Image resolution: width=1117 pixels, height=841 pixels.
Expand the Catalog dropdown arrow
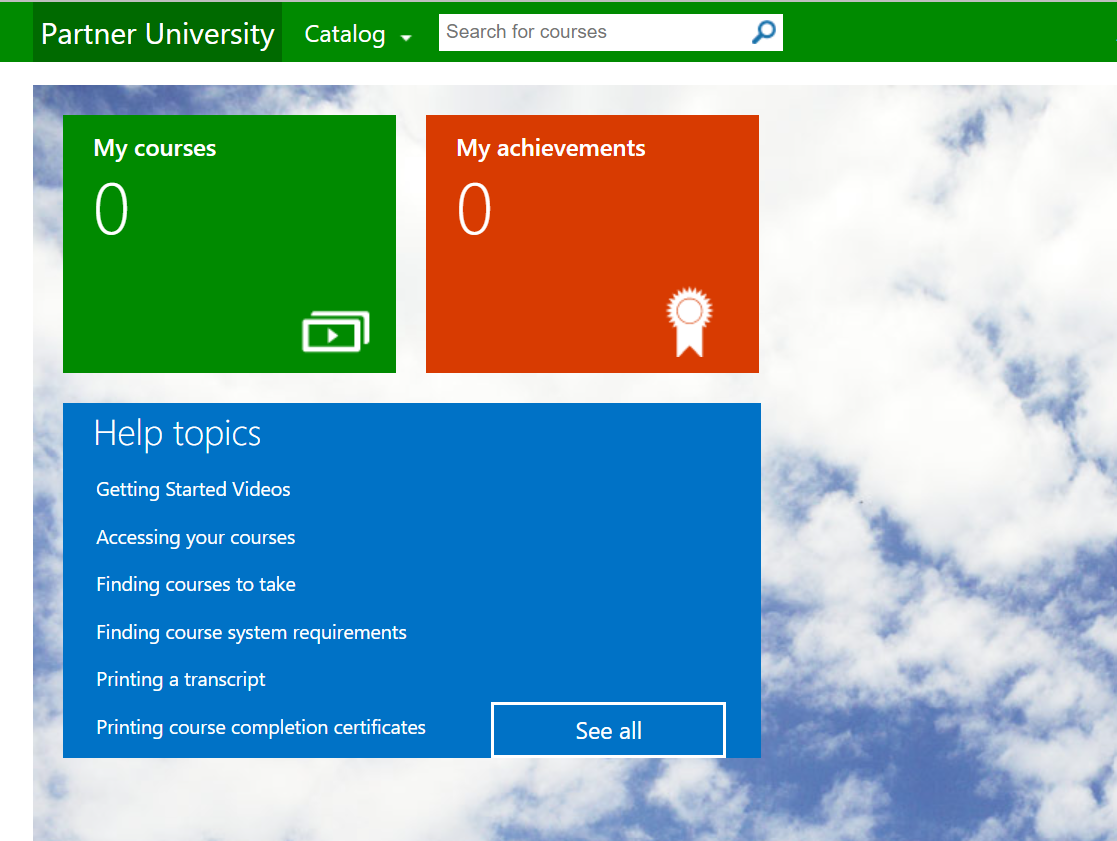tap(406, 36)
